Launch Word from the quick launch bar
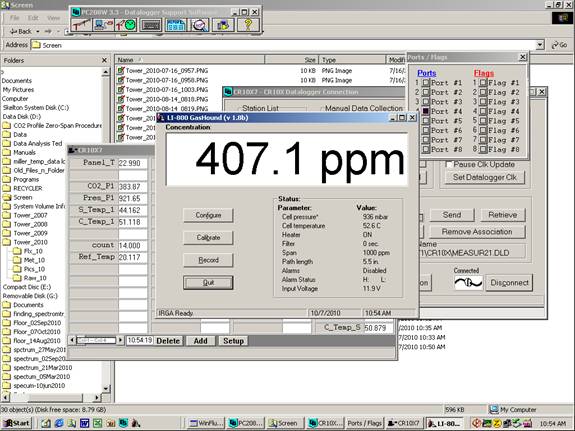575x431 pixels. 84,423
